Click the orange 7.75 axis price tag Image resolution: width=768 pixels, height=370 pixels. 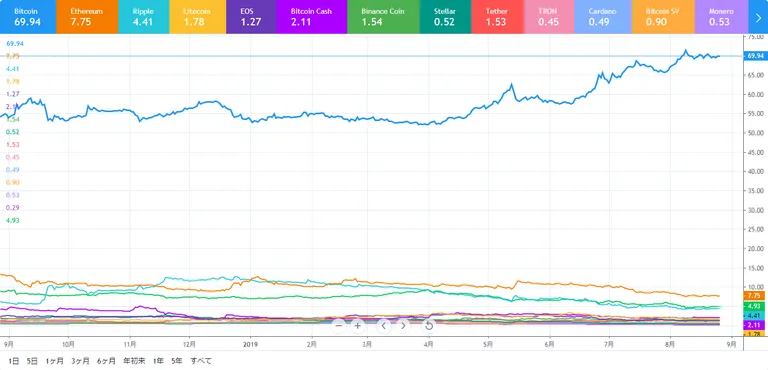click(753, 296)
